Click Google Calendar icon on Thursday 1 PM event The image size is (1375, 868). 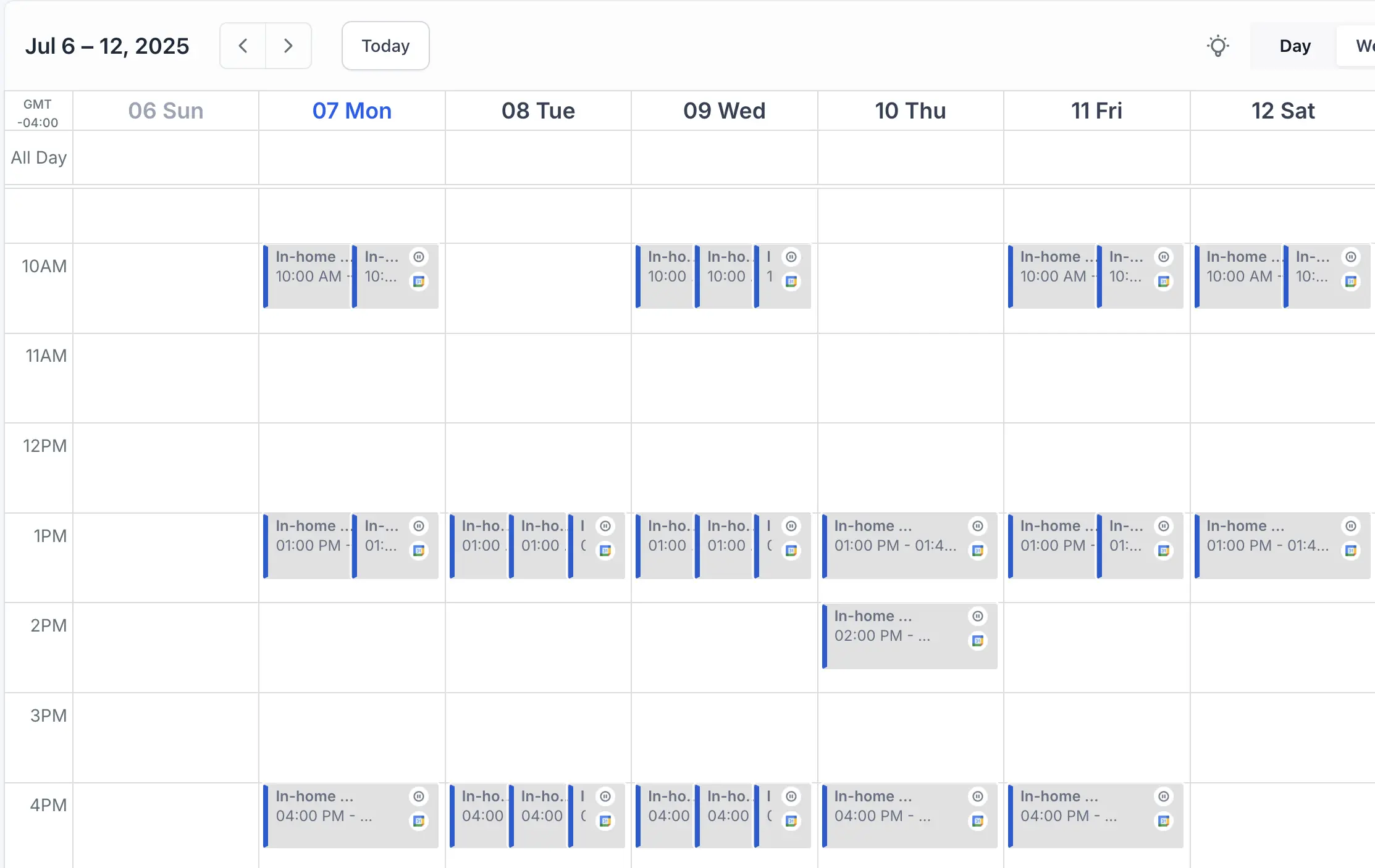click(977, 551)
